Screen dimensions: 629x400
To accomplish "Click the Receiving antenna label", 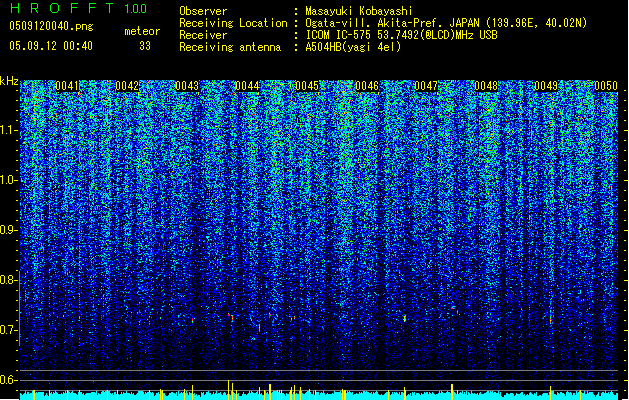I will [x=230, y=47].
